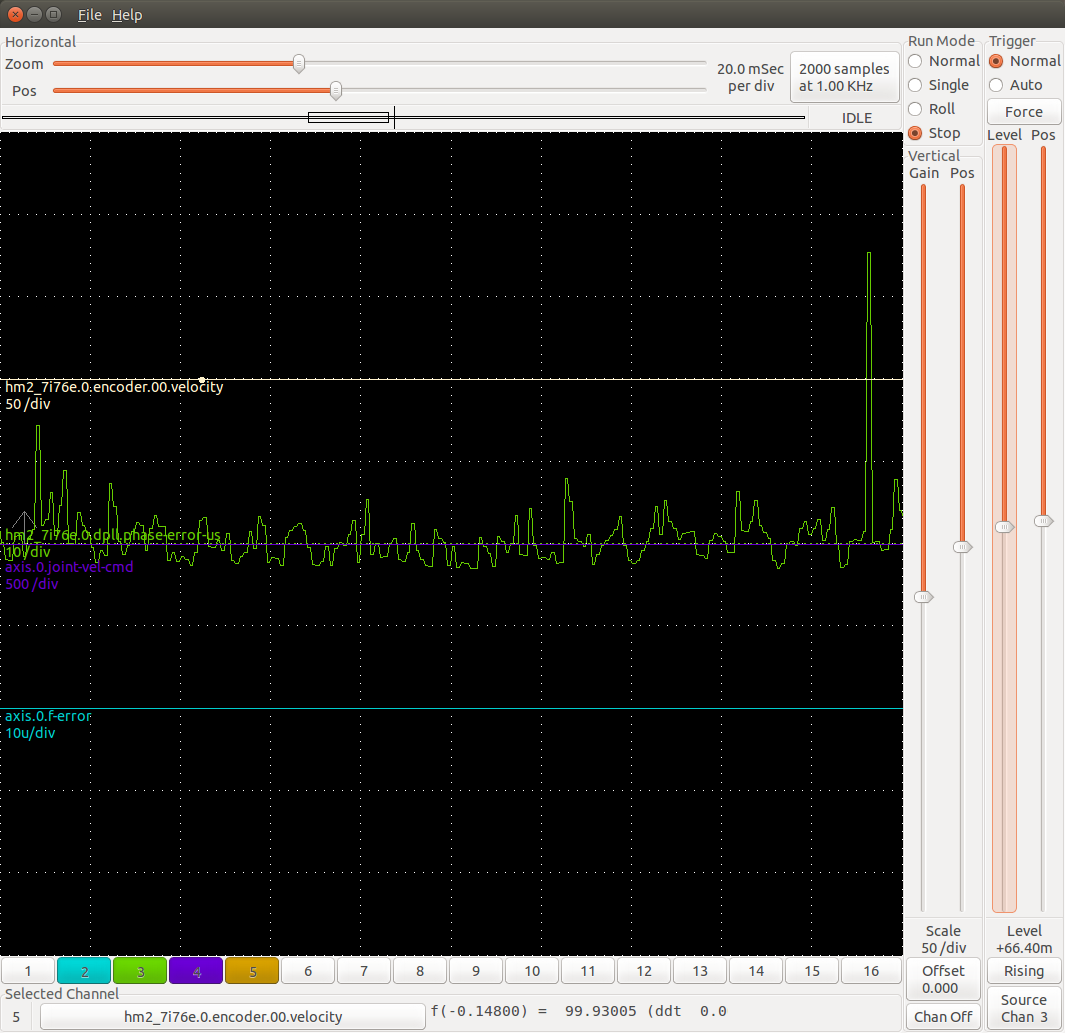Click the horizontal Pos slider handle
Screen dimensions: 1065x1033
pyautogui.click(x=336, y=90)
